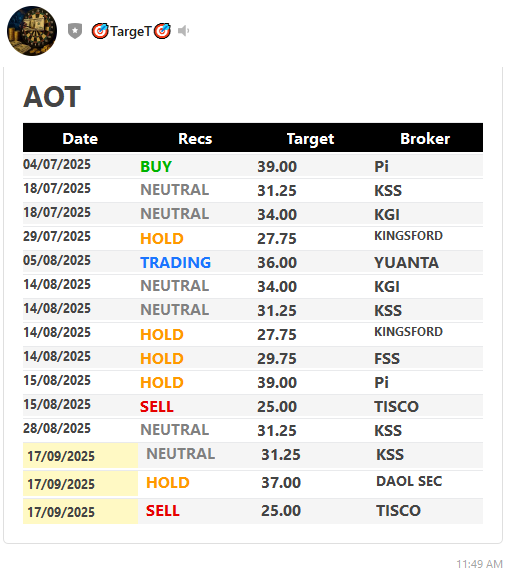507x574 pixels.
Task: Select the 37.00 target price
Action: click(281, 482)
